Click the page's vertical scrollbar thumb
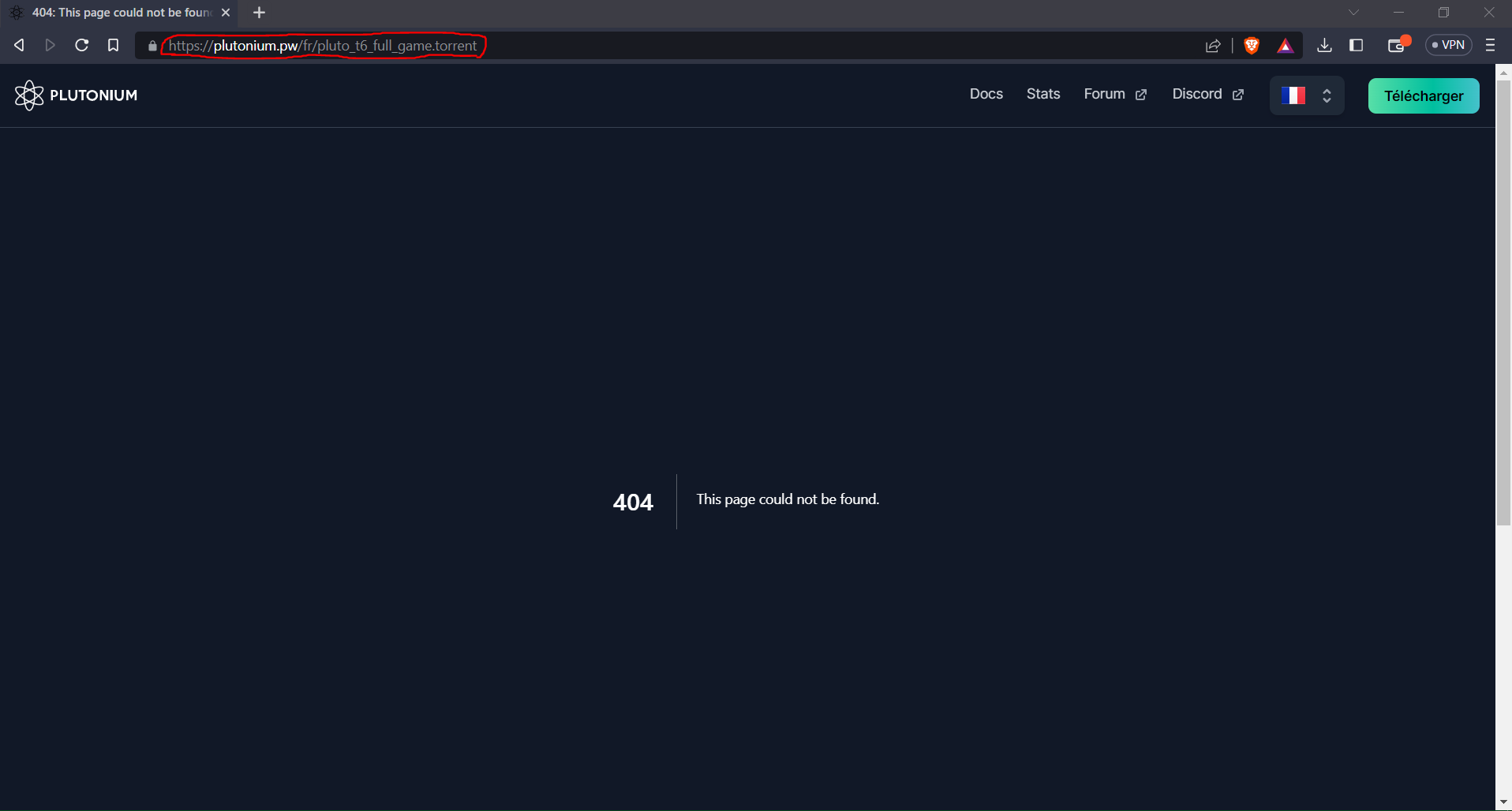This screenshot has width=1512, height=811. click(x=1503, y=304)
